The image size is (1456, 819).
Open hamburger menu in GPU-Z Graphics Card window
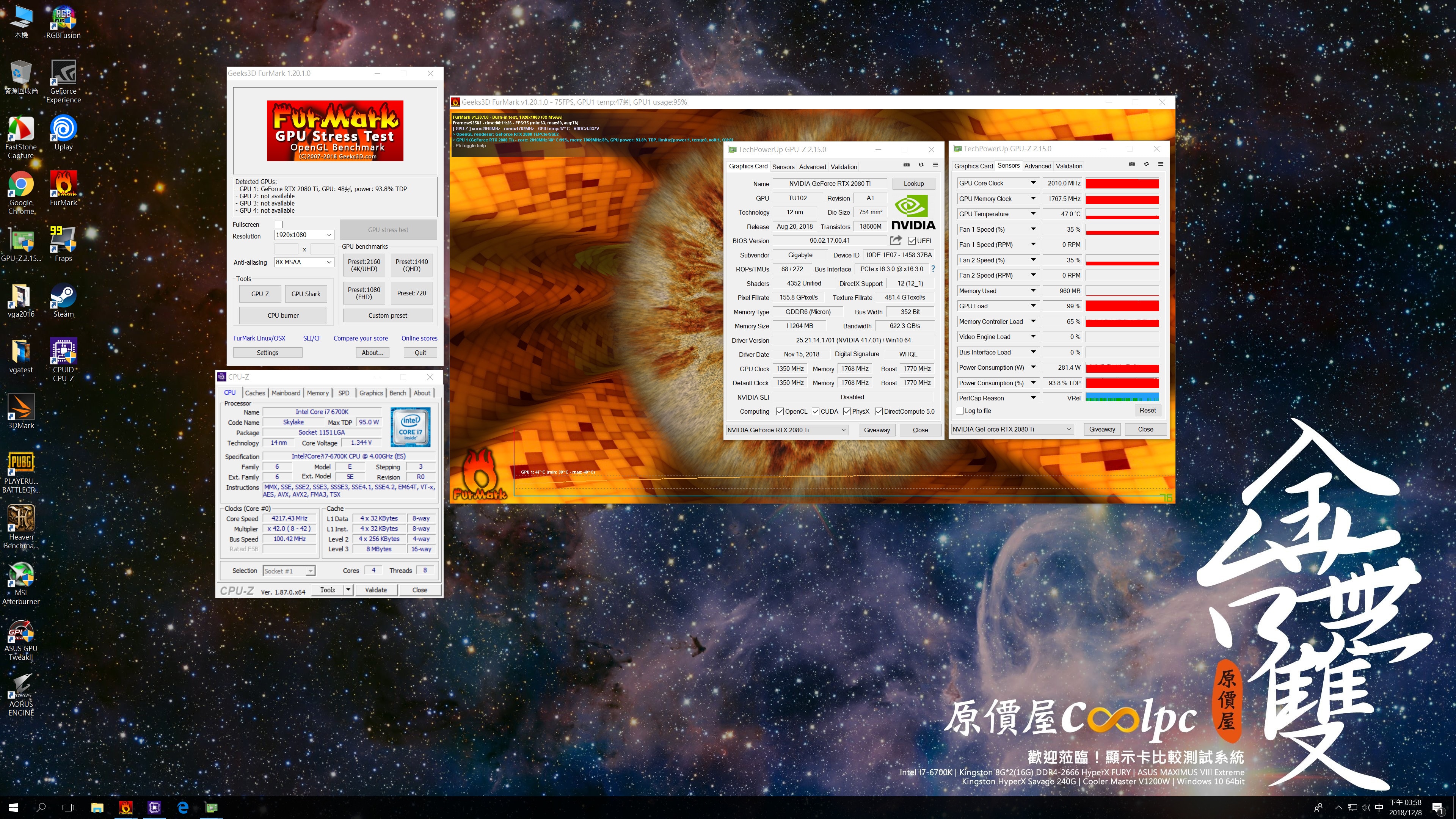[935, 165]
